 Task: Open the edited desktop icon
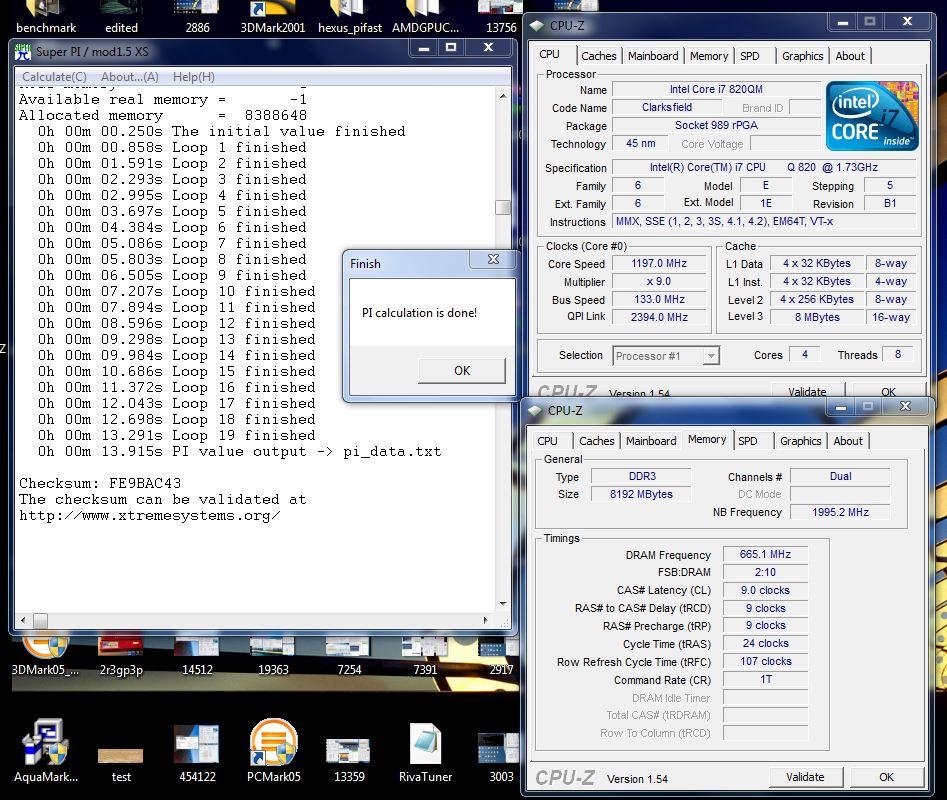point(121,18)
